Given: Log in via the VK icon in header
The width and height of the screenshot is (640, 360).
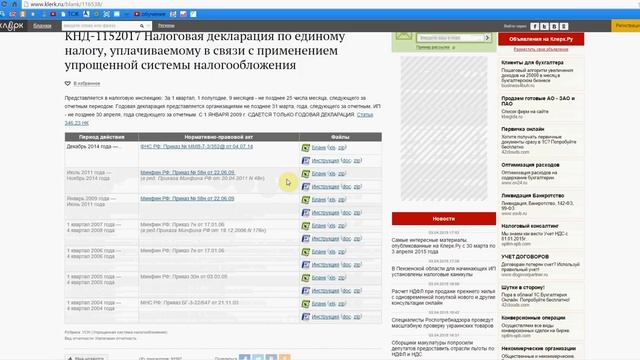Looking at the screenshot, I should (x=554, y=26).
